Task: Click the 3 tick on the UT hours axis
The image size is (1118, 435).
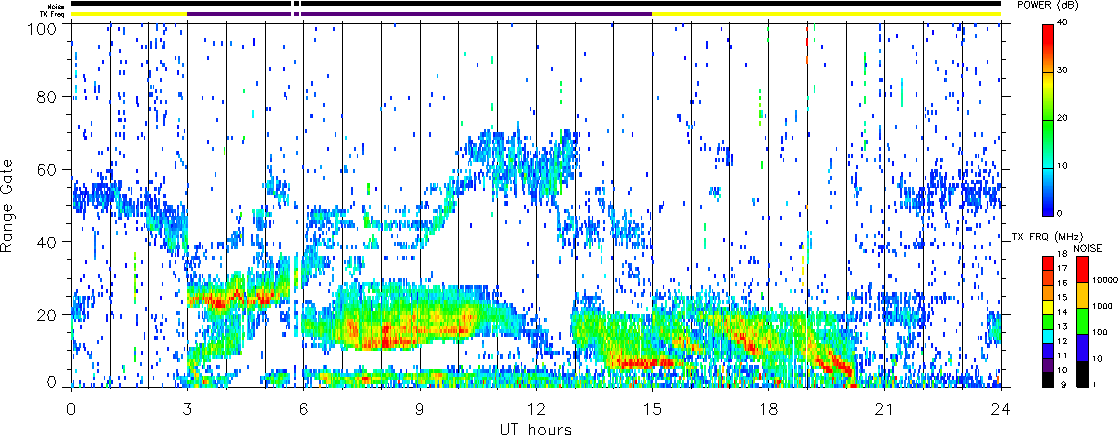Action: coord(187,409)
